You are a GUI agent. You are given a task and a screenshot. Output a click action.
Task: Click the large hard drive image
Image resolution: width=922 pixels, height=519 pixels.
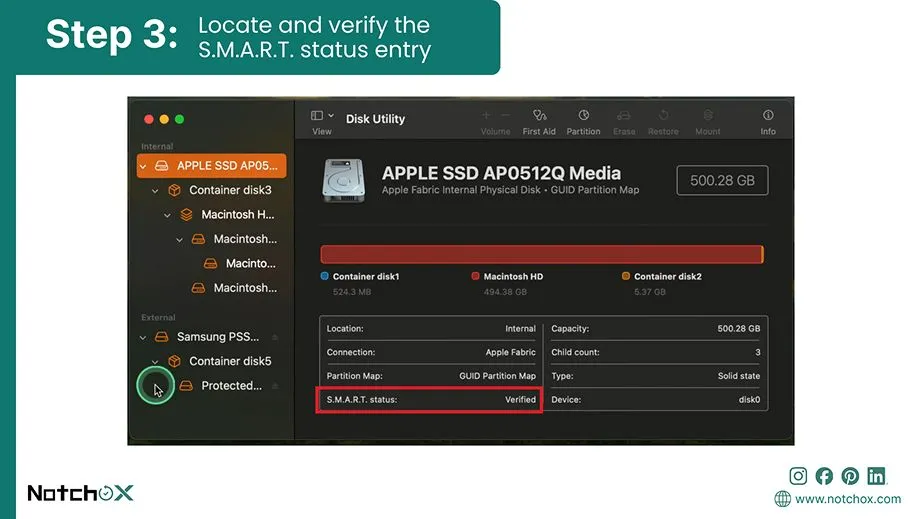[x=343, y=180]
